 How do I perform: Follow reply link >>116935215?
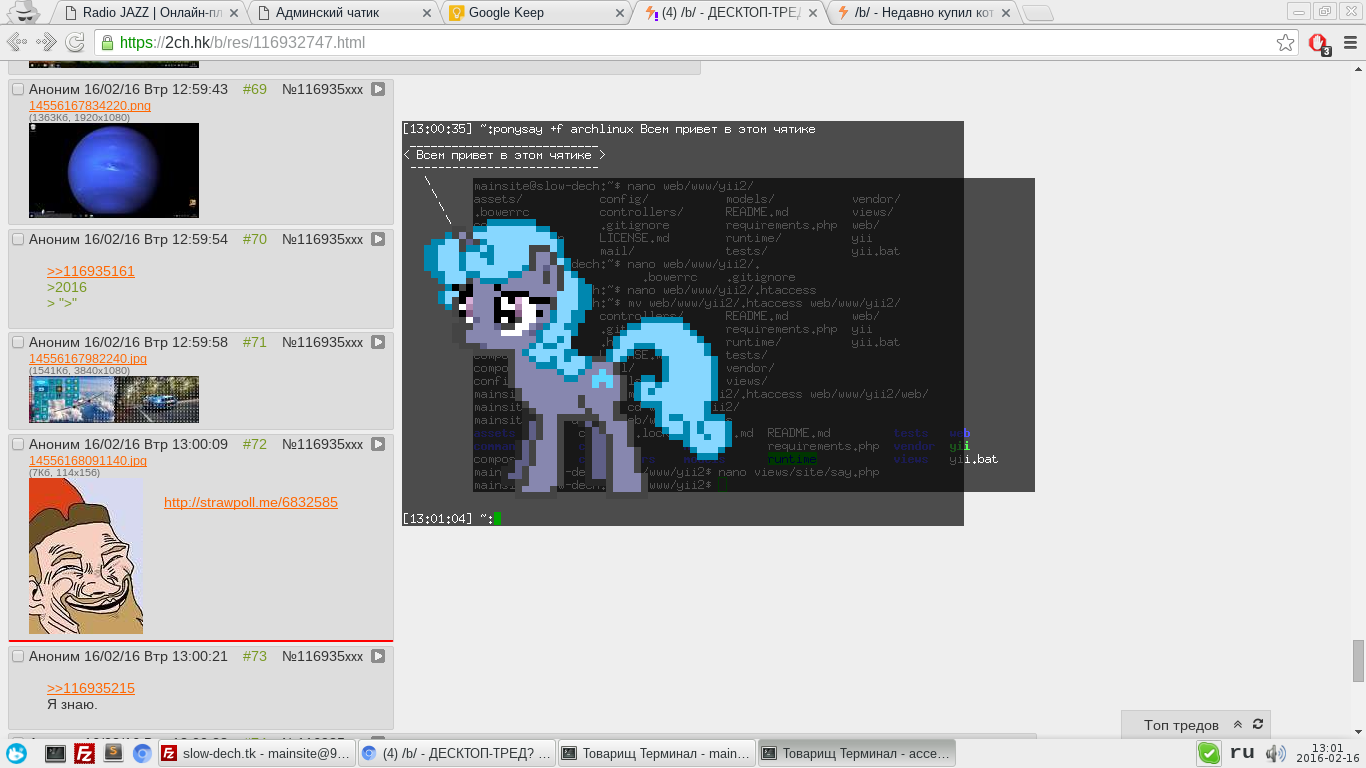coord(91,688)
